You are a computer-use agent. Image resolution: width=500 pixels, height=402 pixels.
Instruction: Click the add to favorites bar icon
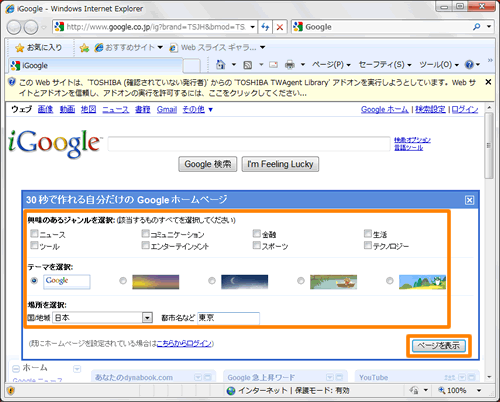click(x=84, y=48)
